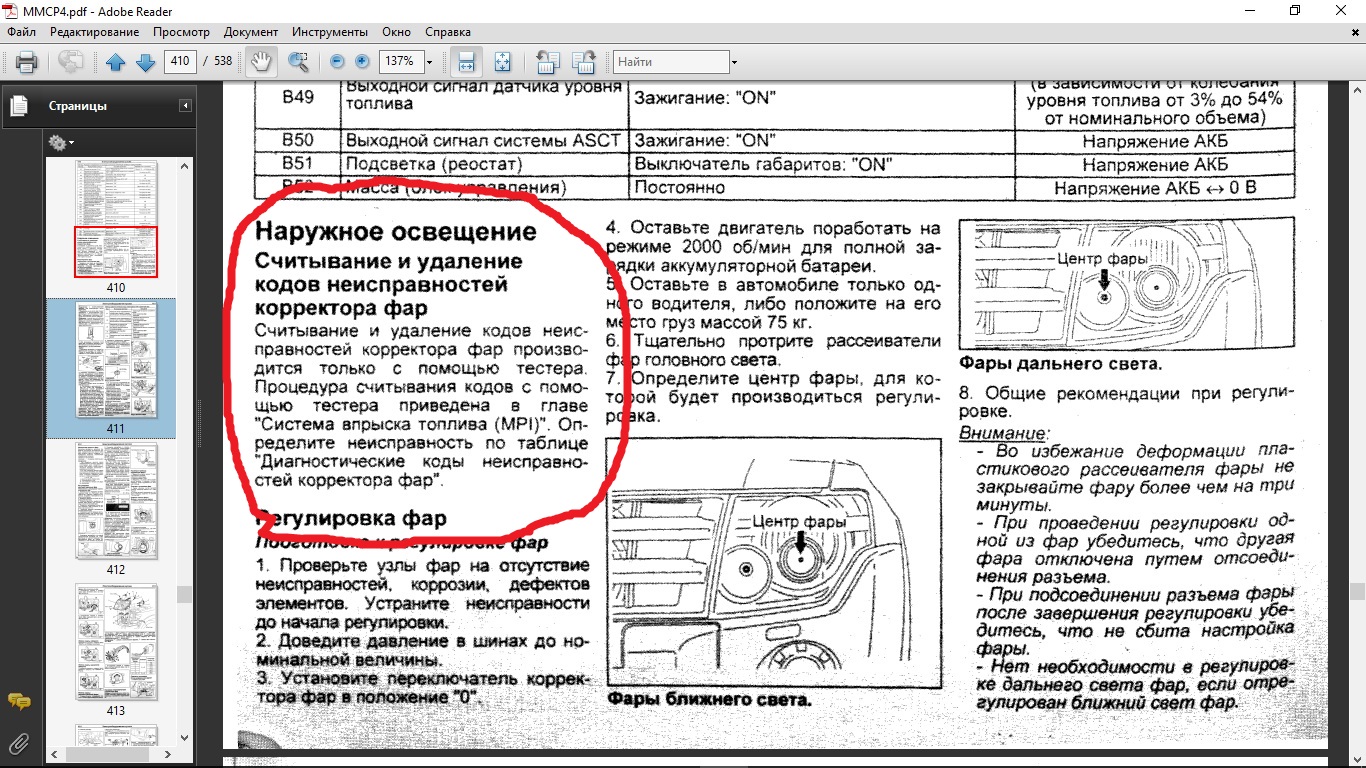Collapse the Страницы panel with arrow button
The width and height of the screenshot is (1366, 768).
(x=185, y=106)
